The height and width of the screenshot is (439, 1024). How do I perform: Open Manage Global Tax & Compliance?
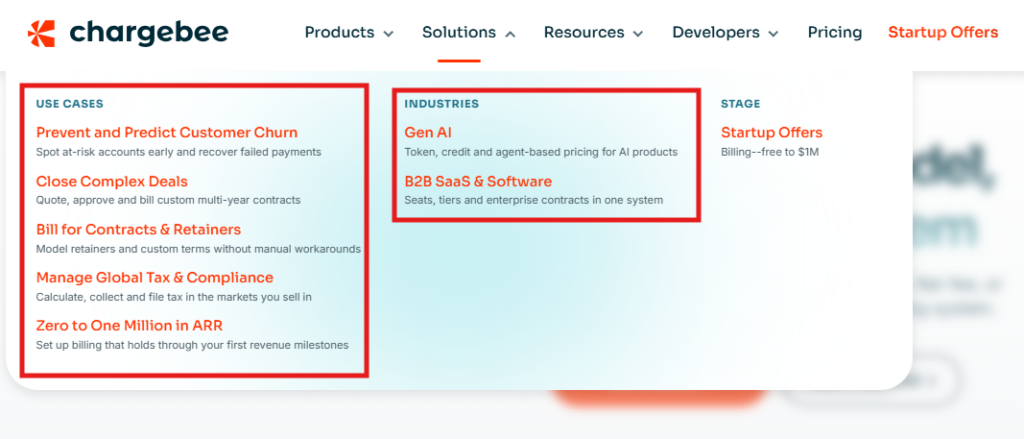point(155,278)
